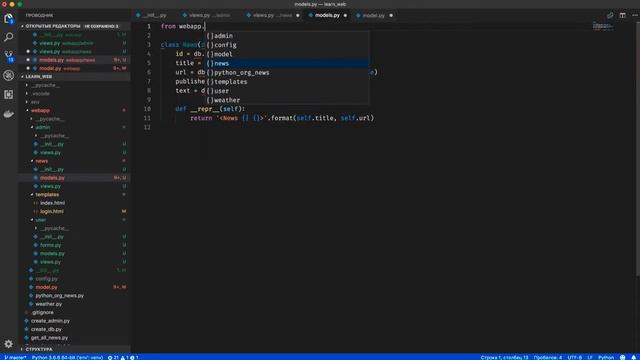Select the weather autocomplete suggestion

click(287, 100)
